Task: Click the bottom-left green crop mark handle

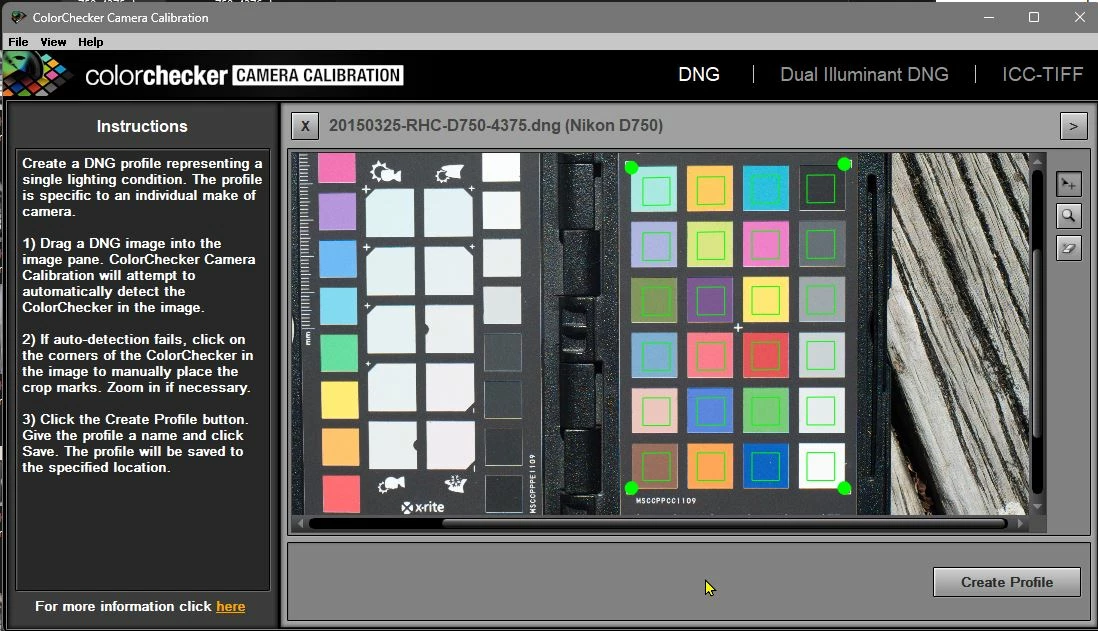Action: (x=631, y=488)
